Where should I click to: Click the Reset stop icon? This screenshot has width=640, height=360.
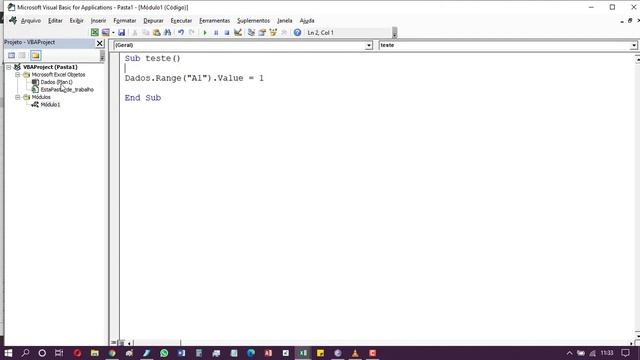(x=227, y=32)
